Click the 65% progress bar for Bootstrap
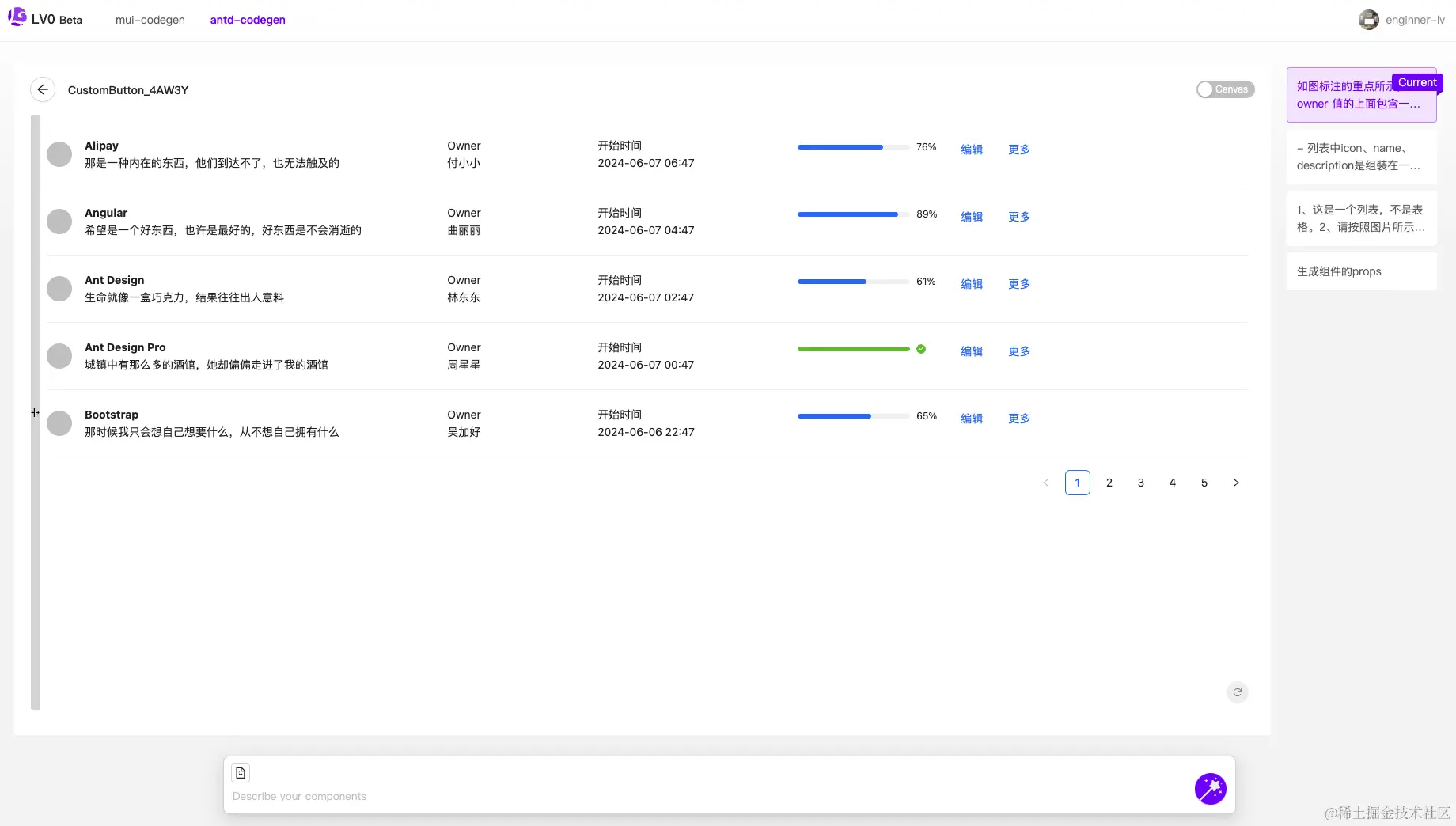Screen dimensions: 1456x826 point(853,416)
